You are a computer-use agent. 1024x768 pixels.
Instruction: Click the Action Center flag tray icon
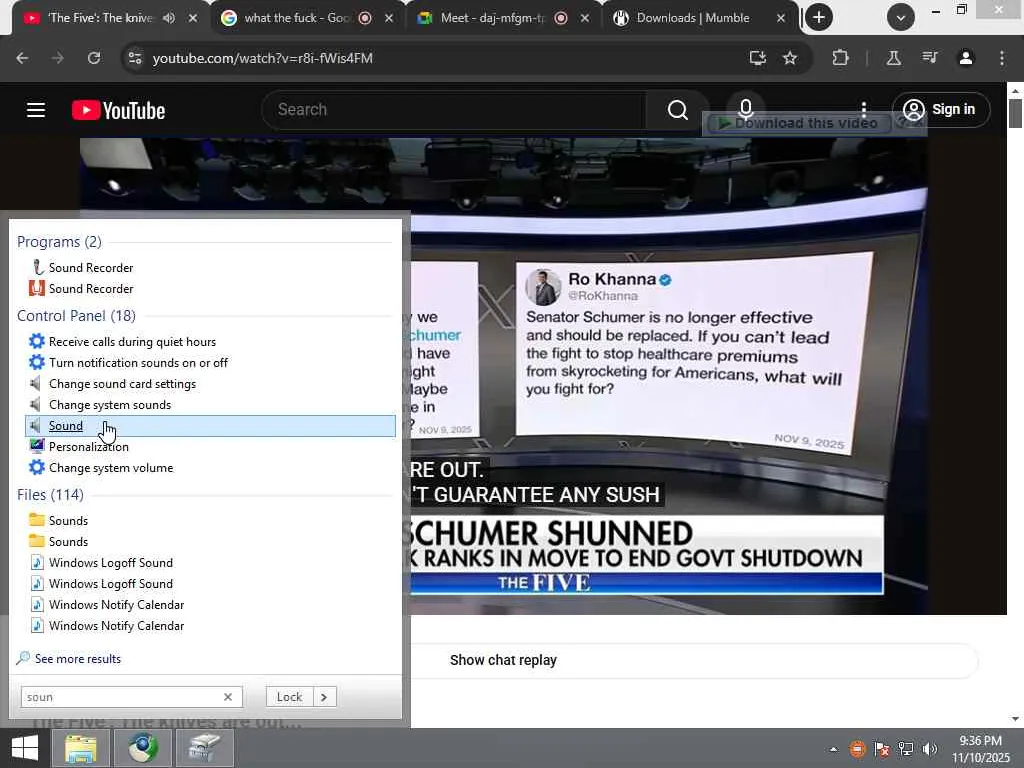coord(882,749)
